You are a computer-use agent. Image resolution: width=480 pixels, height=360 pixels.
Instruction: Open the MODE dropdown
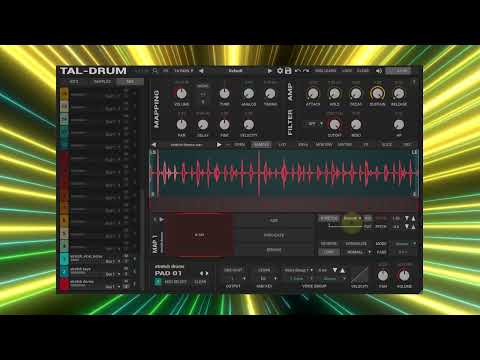pos(404,244)
